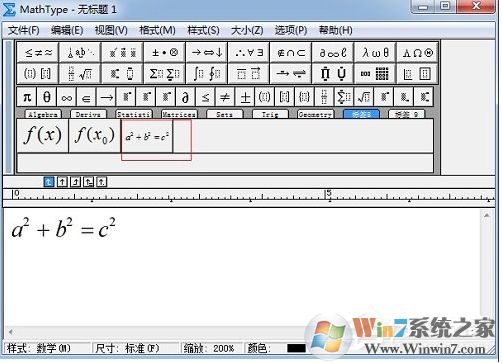Viewport: 502px width, 363px height.
Task: Insert the saved f(x₀) expression
Action: click(95, 136)
